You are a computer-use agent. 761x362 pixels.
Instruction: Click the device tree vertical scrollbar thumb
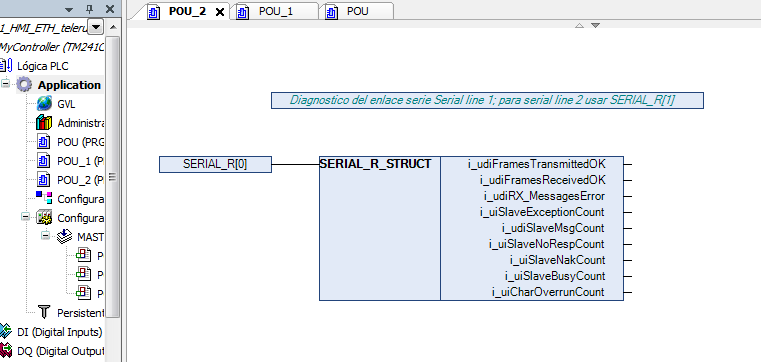113,176
